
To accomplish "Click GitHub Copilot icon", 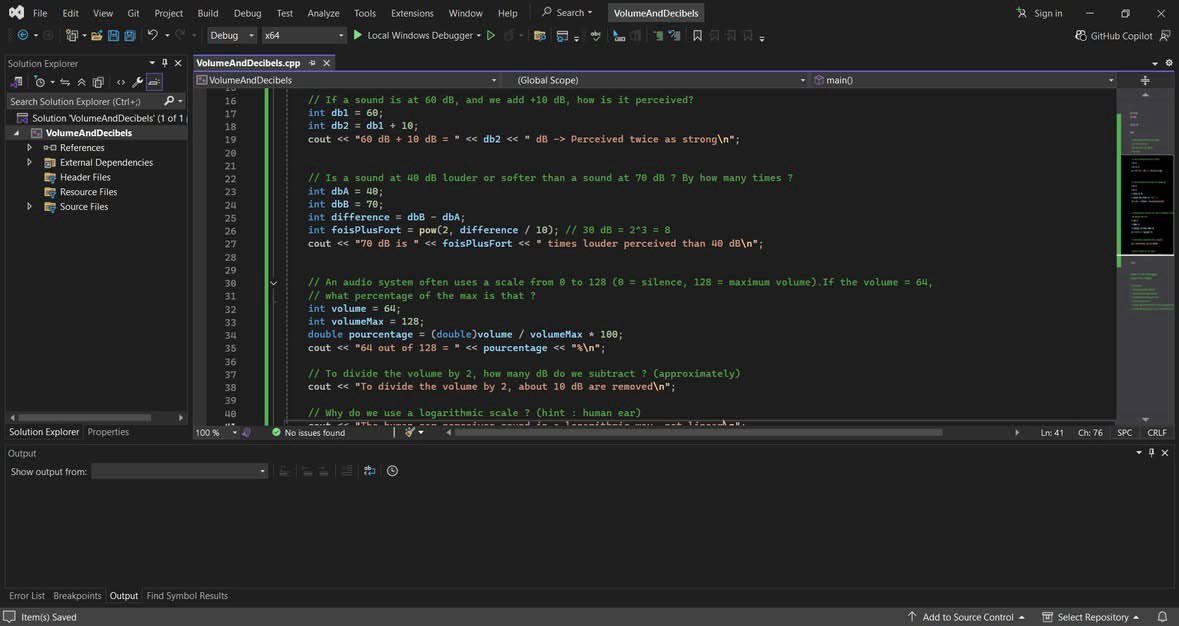I will (1080, 35).
